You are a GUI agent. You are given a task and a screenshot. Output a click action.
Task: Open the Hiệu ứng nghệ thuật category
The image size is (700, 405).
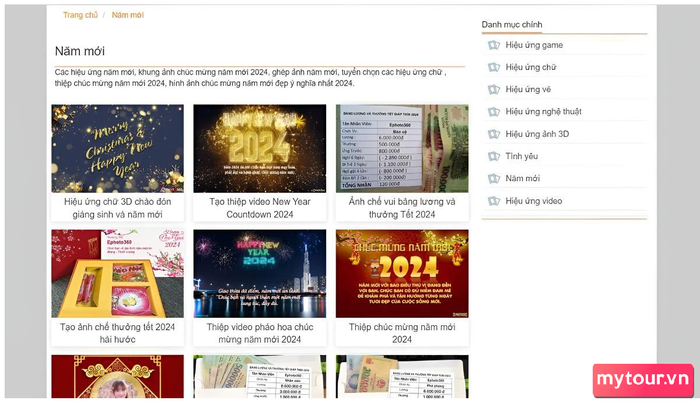point(543,112)
